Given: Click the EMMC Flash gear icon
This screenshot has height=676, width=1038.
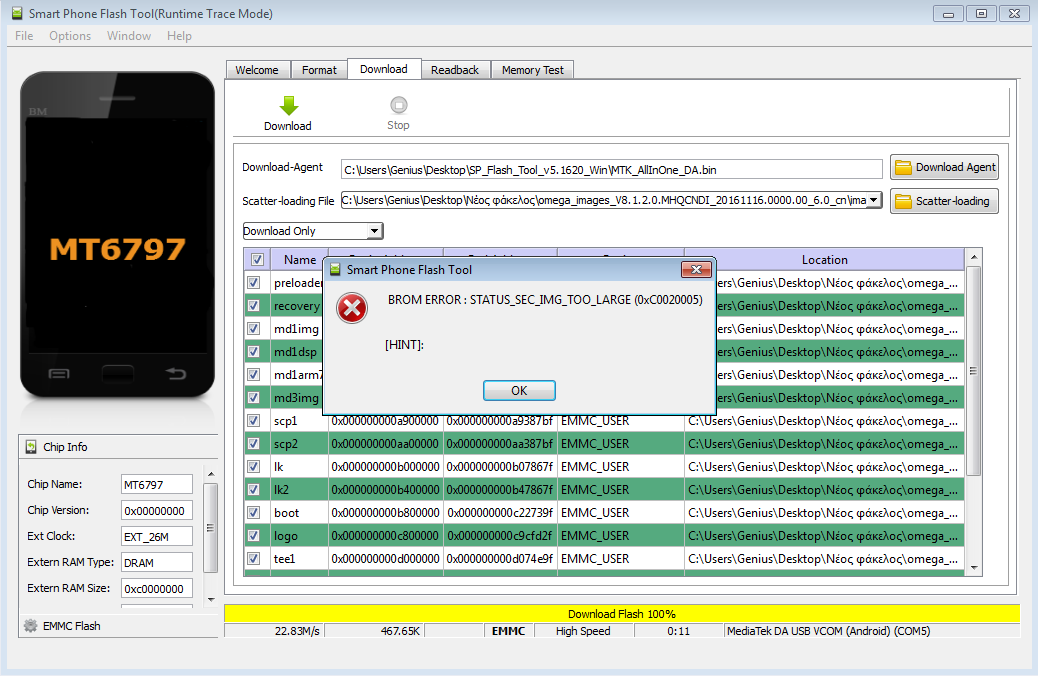Looking at the screenshot, I should pos(31,626).
